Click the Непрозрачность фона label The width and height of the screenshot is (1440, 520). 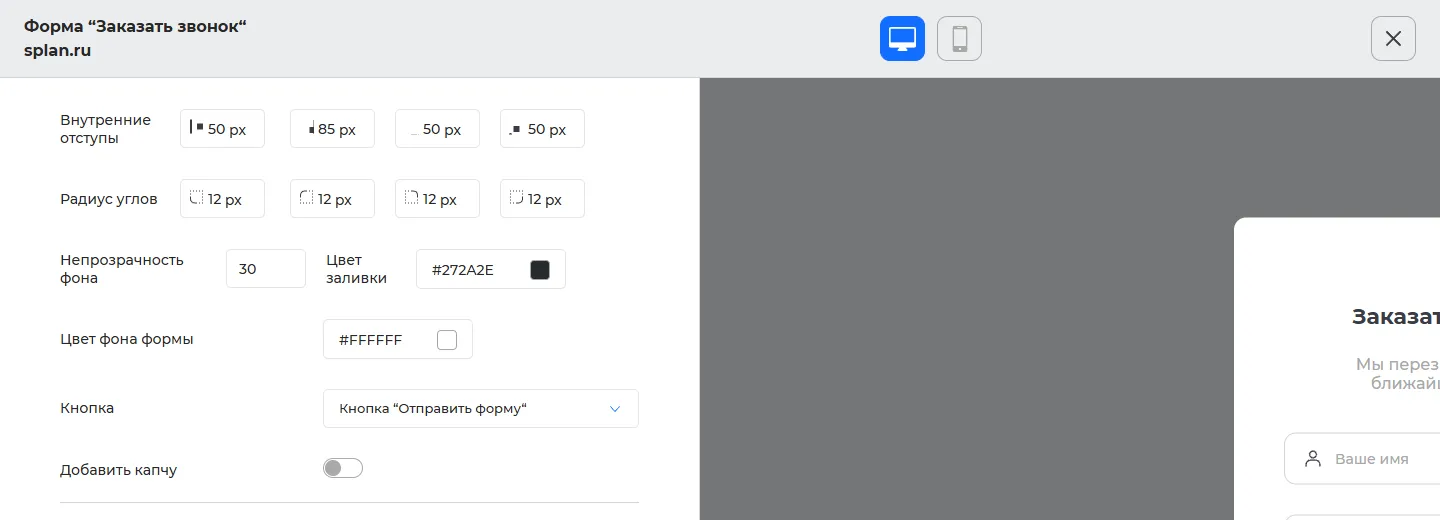[122, 269]
